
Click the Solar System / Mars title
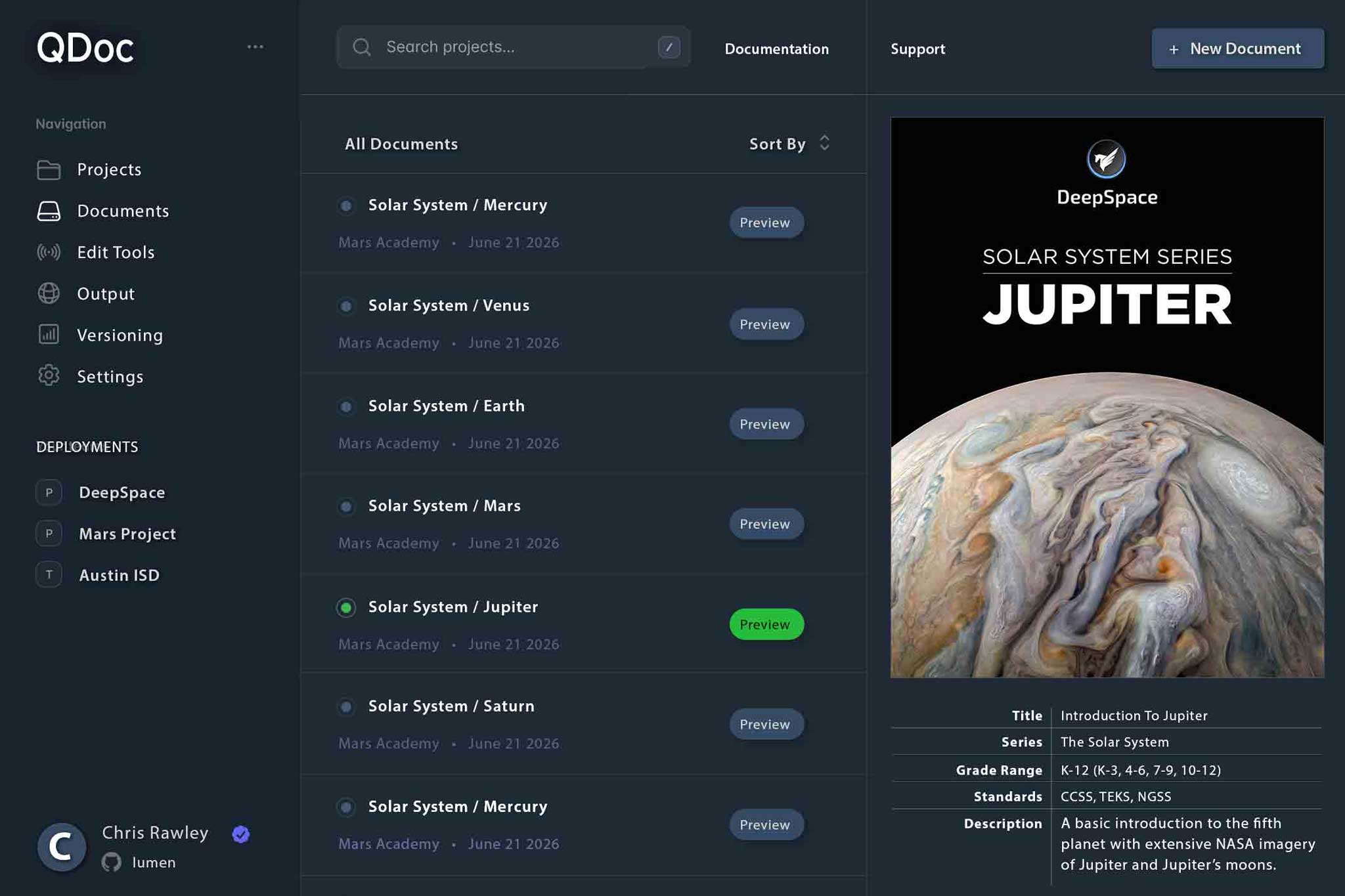[445, 505]
